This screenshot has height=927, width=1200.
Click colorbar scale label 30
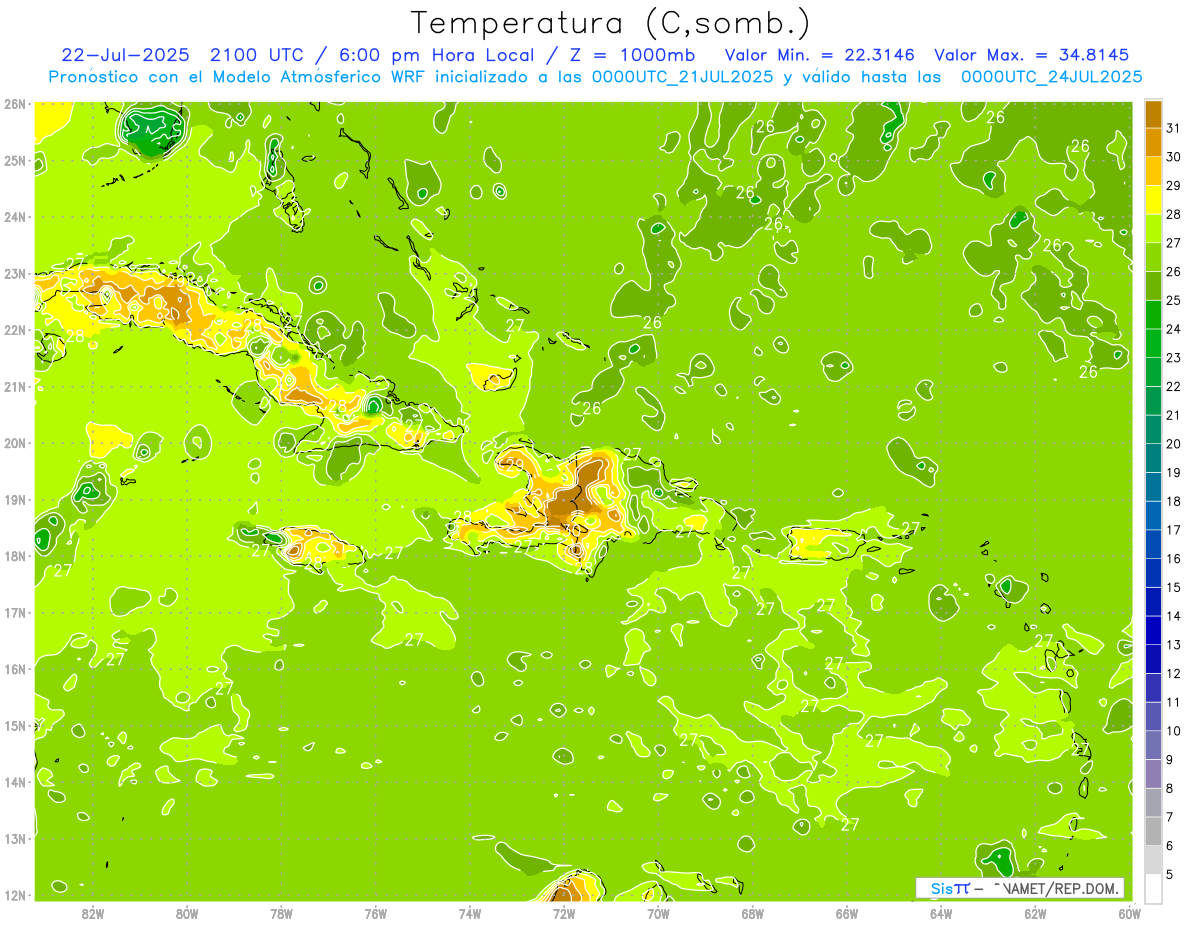click(x=1174, y=157)
